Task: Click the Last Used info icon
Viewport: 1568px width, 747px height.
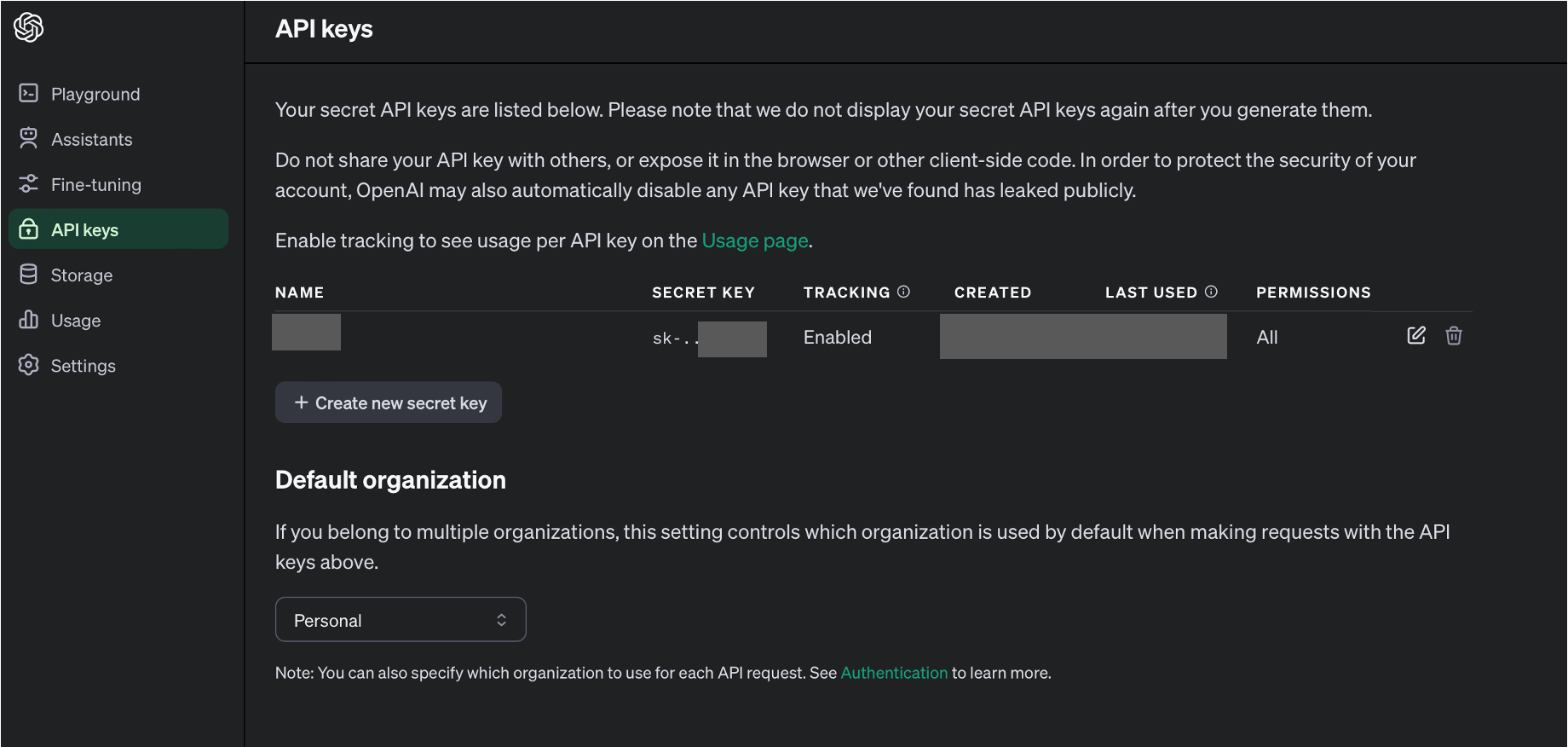Action: (x=1211, y=292)
